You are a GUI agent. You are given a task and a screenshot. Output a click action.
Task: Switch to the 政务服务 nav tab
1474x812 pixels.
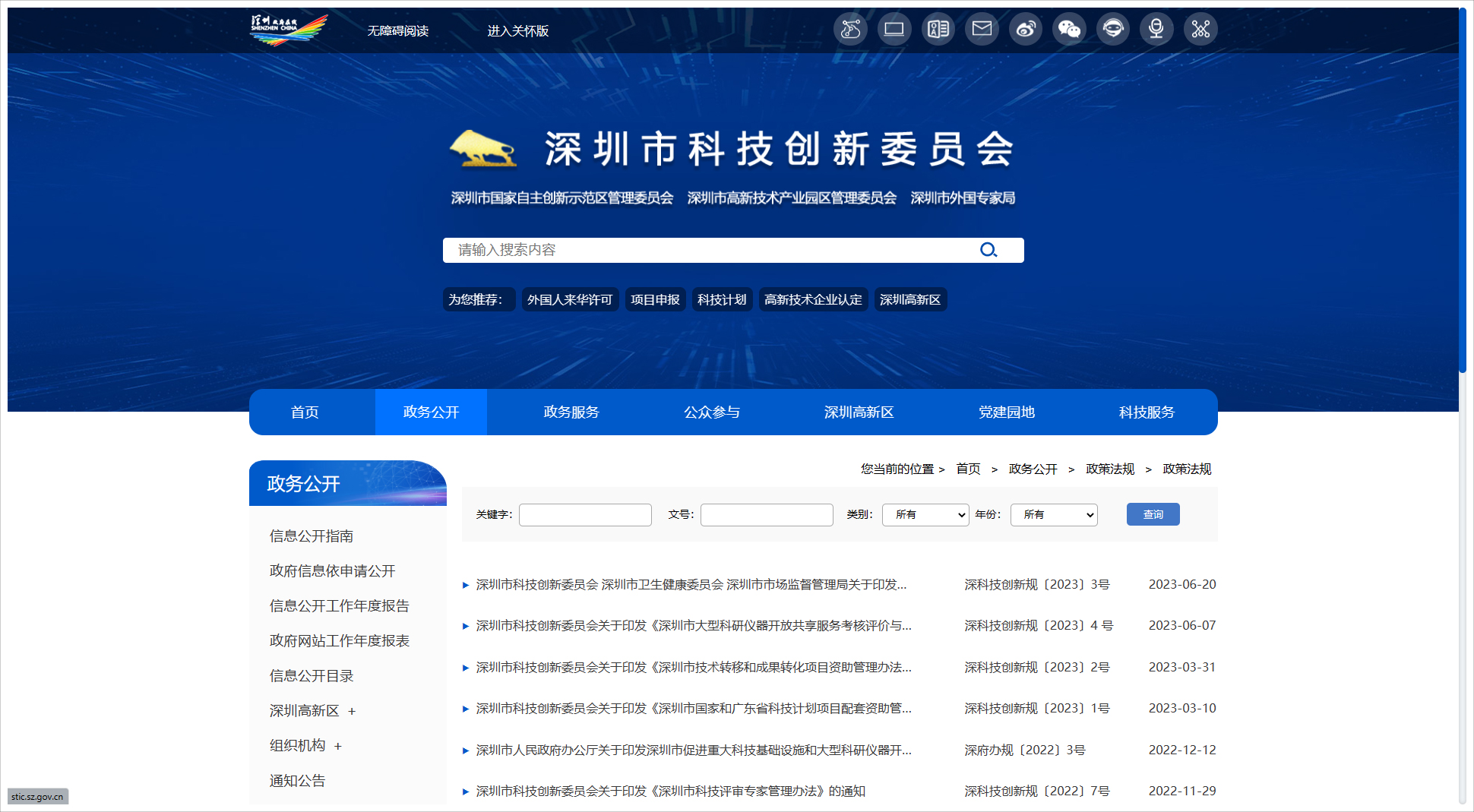point(571,412)
